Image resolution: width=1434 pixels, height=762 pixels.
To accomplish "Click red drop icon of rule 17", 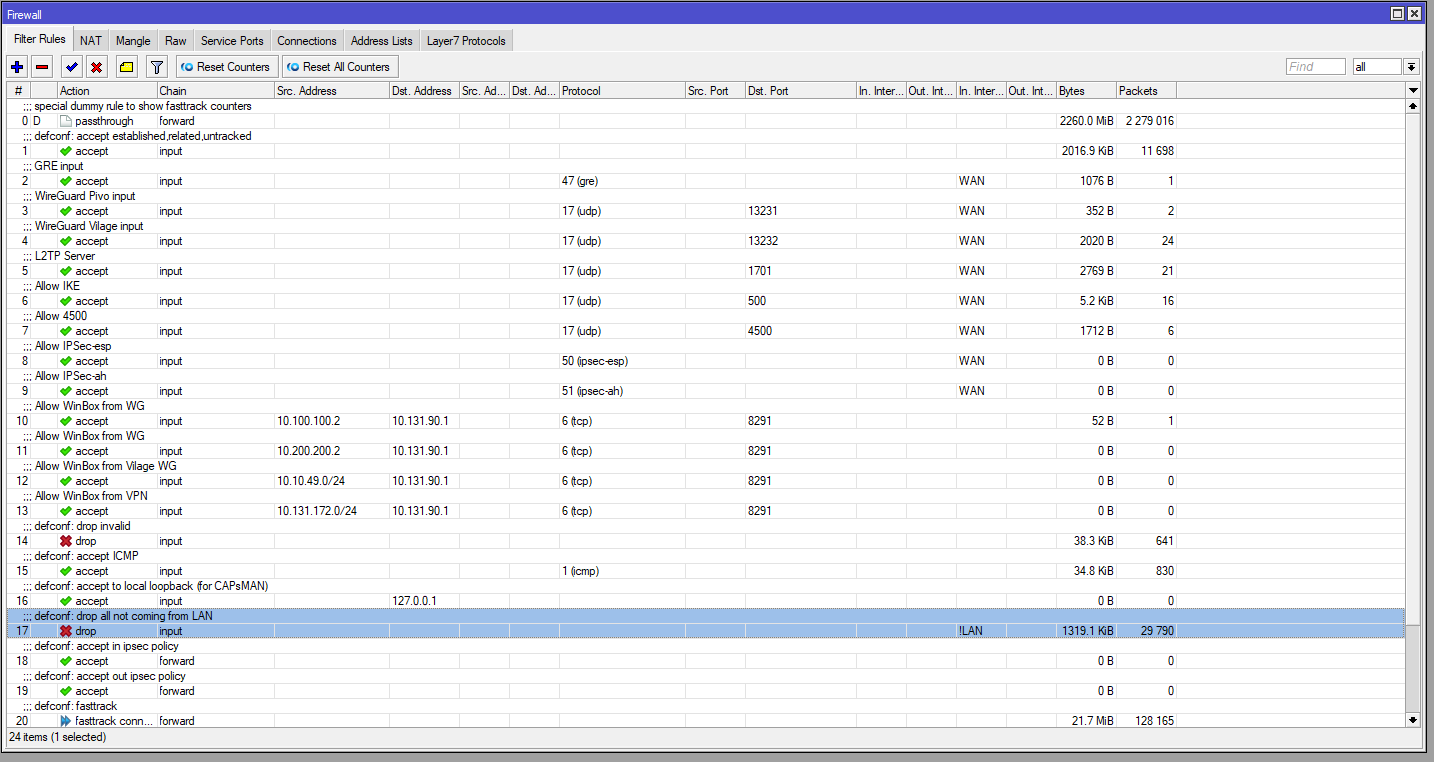I will [66, 631].
